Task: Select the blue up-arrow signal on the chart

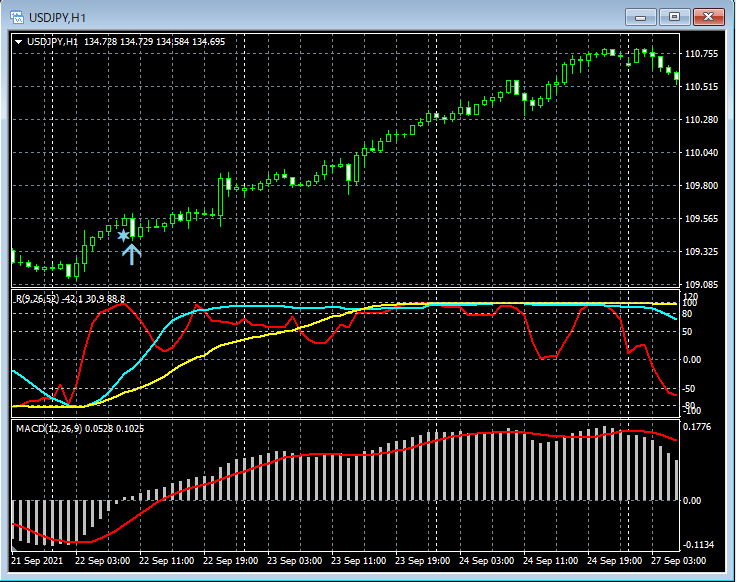Action: pyautogui.click(x=132, y=254)
